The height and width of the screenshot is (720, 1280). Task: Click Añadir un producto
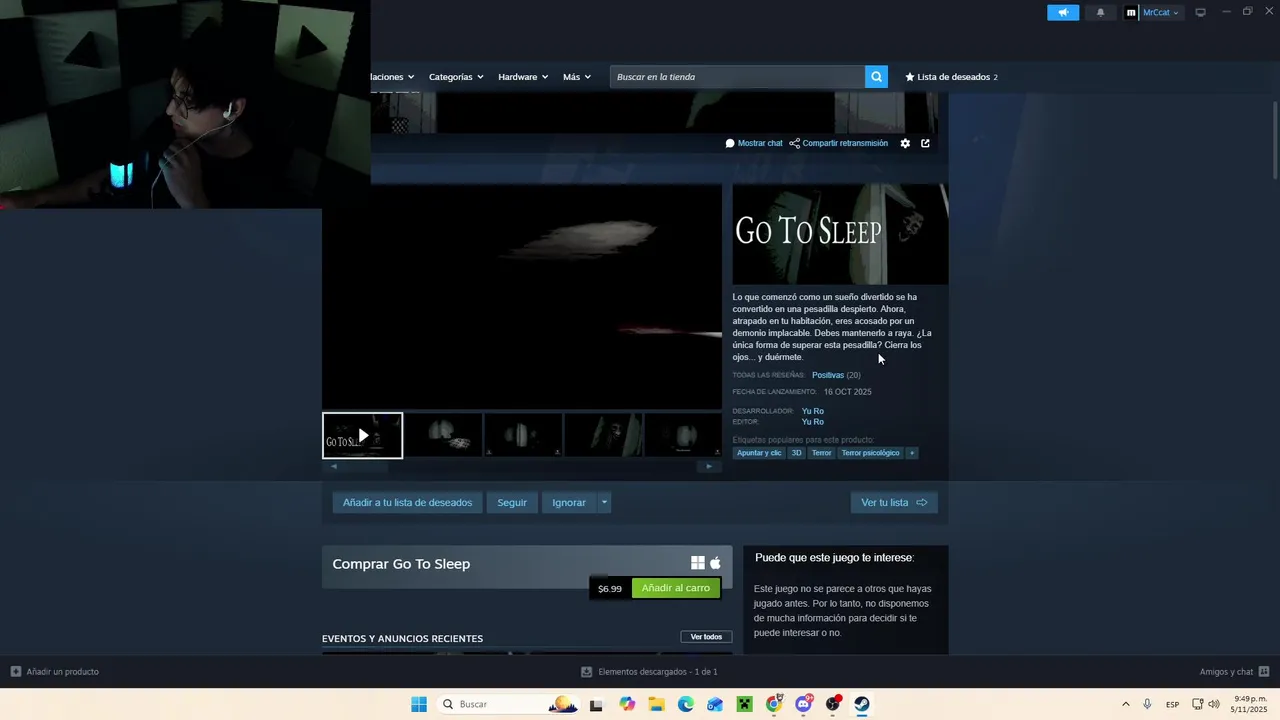coord(55,672)
